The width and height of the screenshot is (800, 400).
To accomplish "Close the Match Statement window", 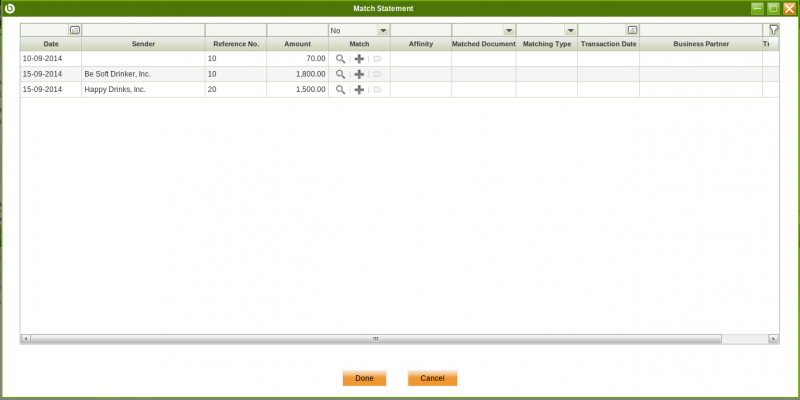I will point(789,8).
